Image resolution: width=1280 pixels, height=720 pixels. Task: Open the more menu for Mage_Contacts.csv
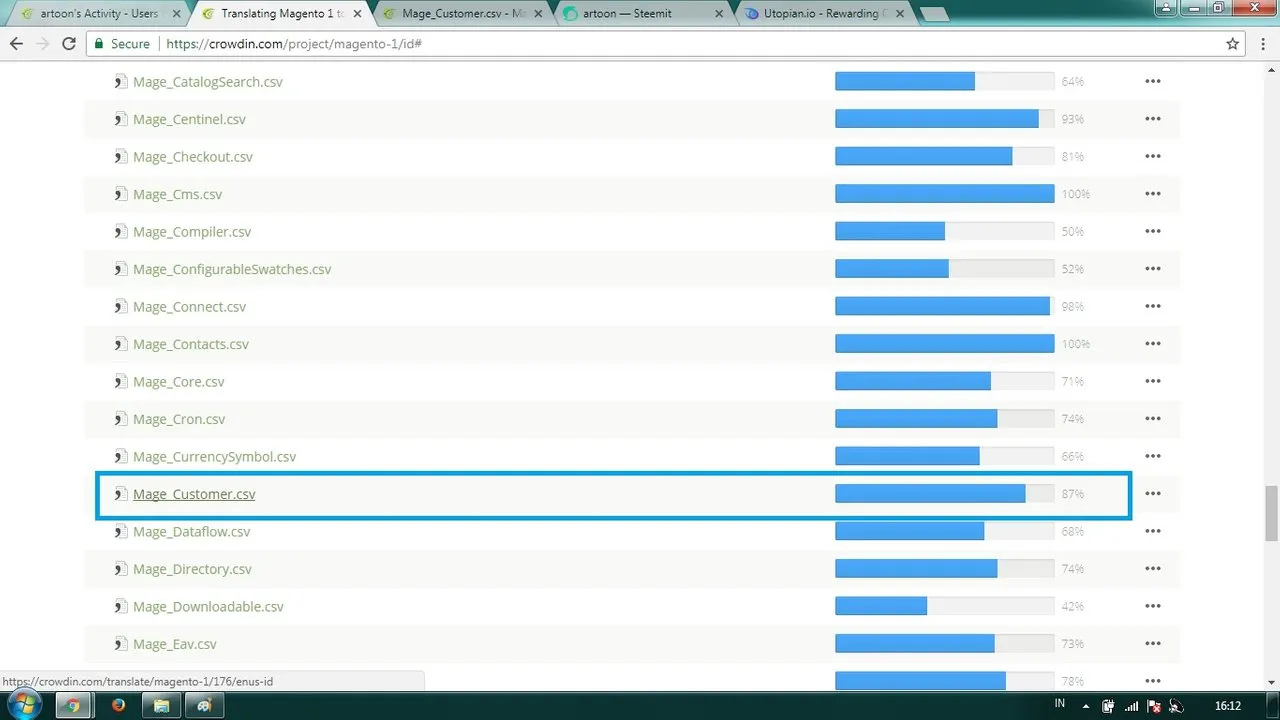[x=1153, y=344]
